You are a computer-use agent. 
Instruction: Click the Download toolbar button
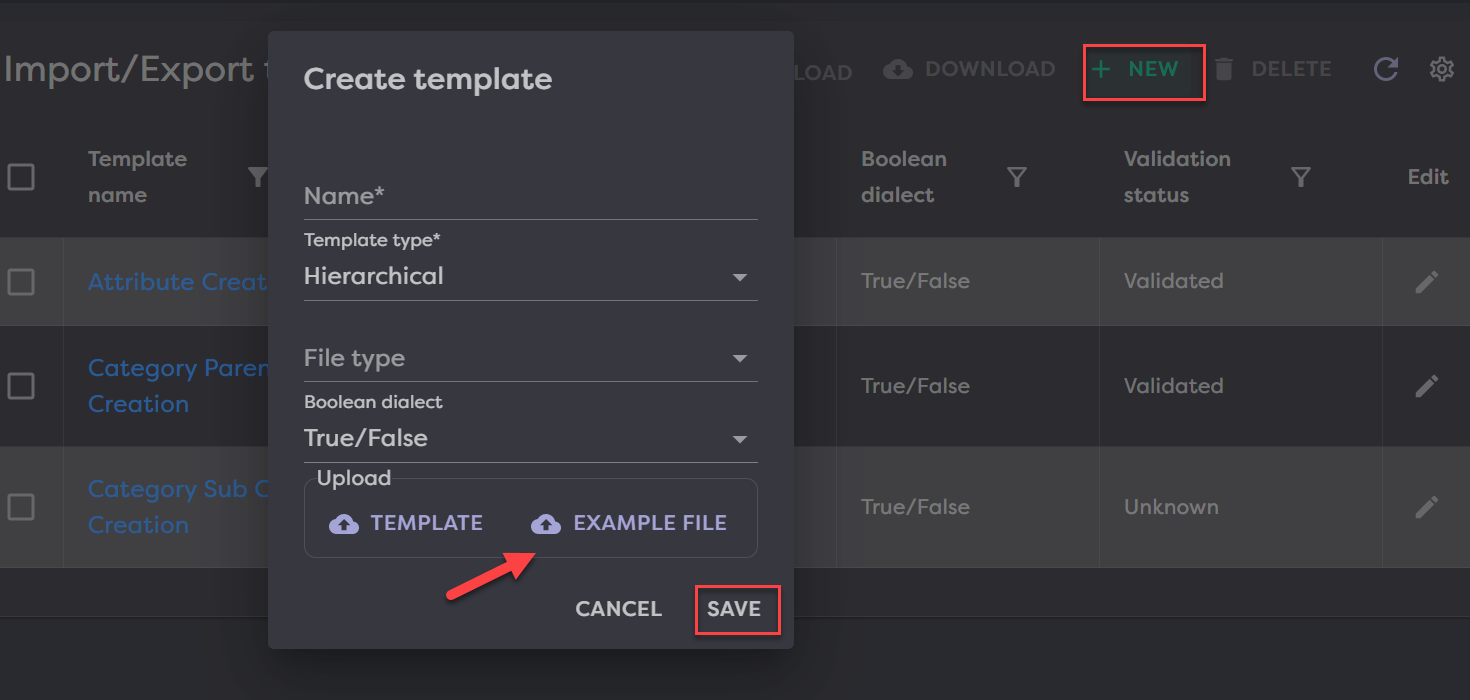(x=969, y=70)
